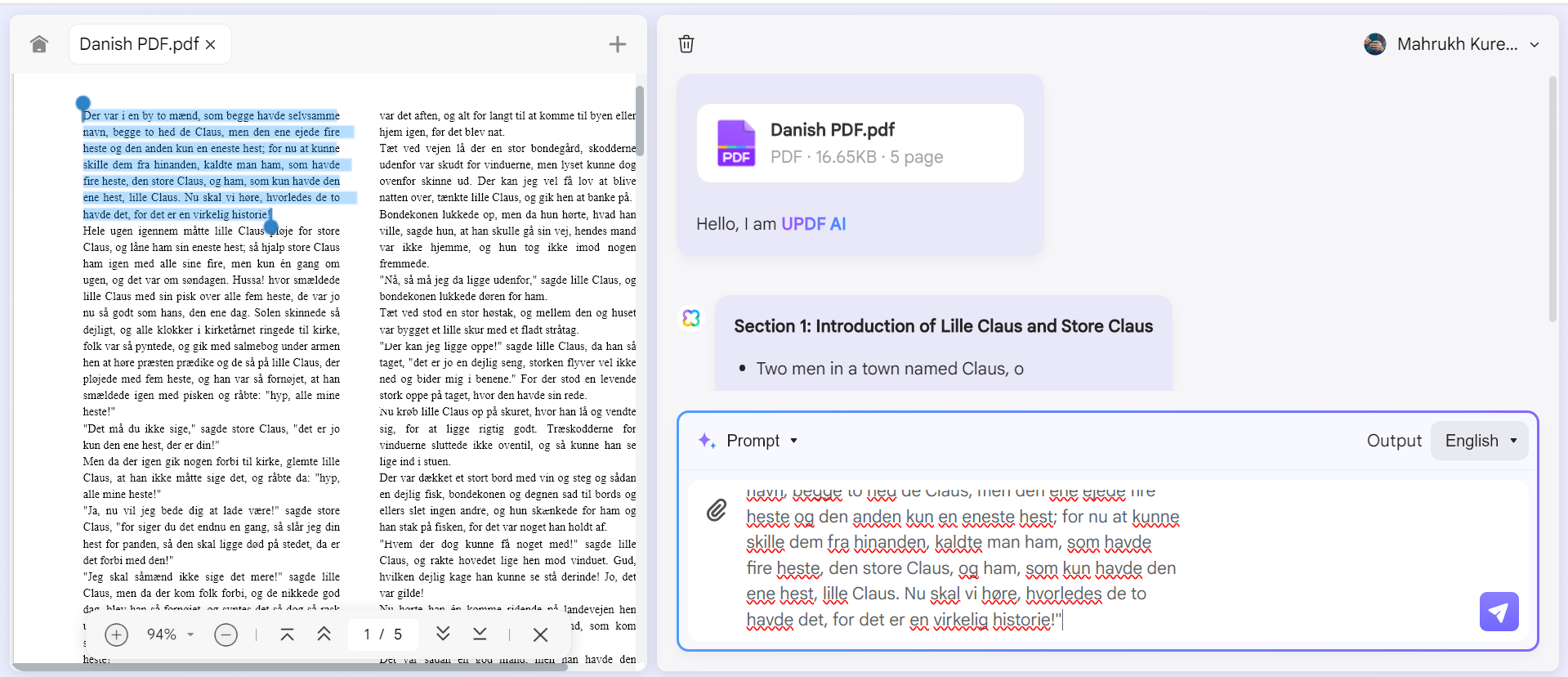Click highlighted line 'Der var i en by to mænd'
Viewport: 1568px width, 677px height.
click(x=212, y=116)
